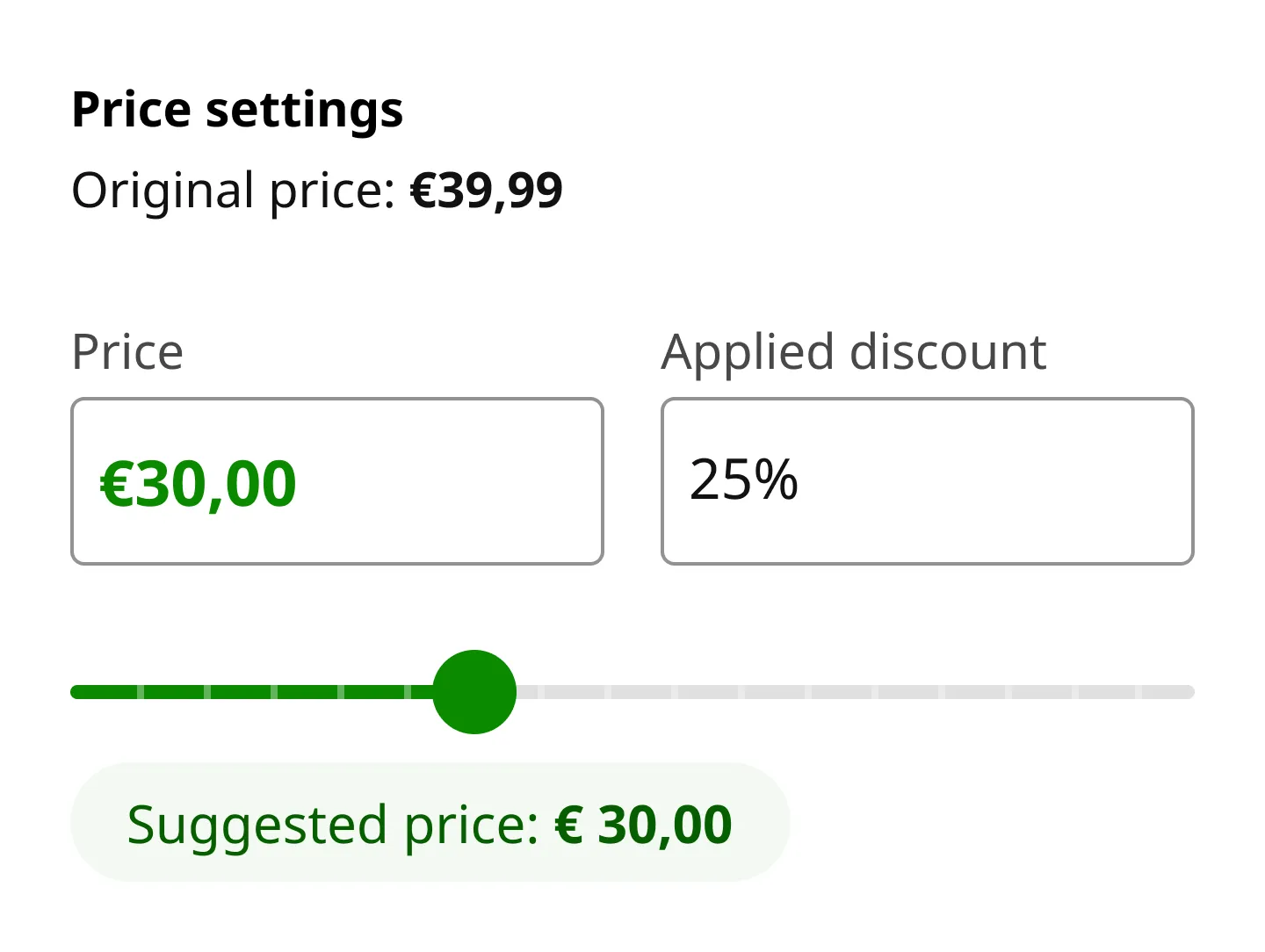The width and height of the screenshot is (1265, 952).
Task: Click the Suggested price: € 30,00 badge
Action: (429, 822)
